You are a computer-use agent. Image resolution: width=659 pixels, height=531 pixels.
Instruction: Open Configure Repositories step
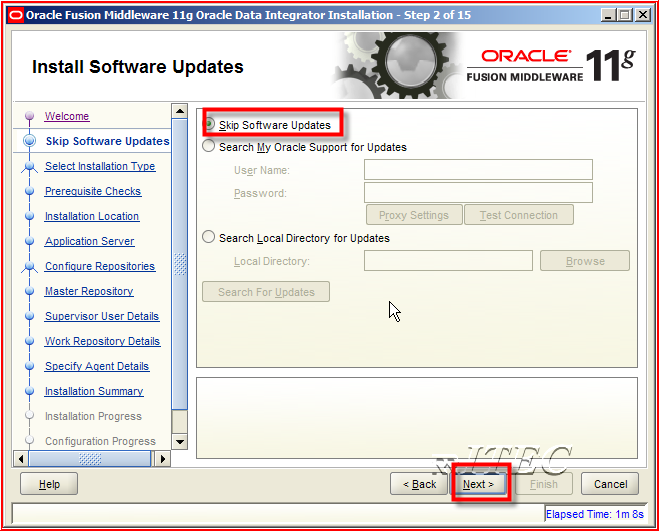pyautogui.click(x=100, y=266)
